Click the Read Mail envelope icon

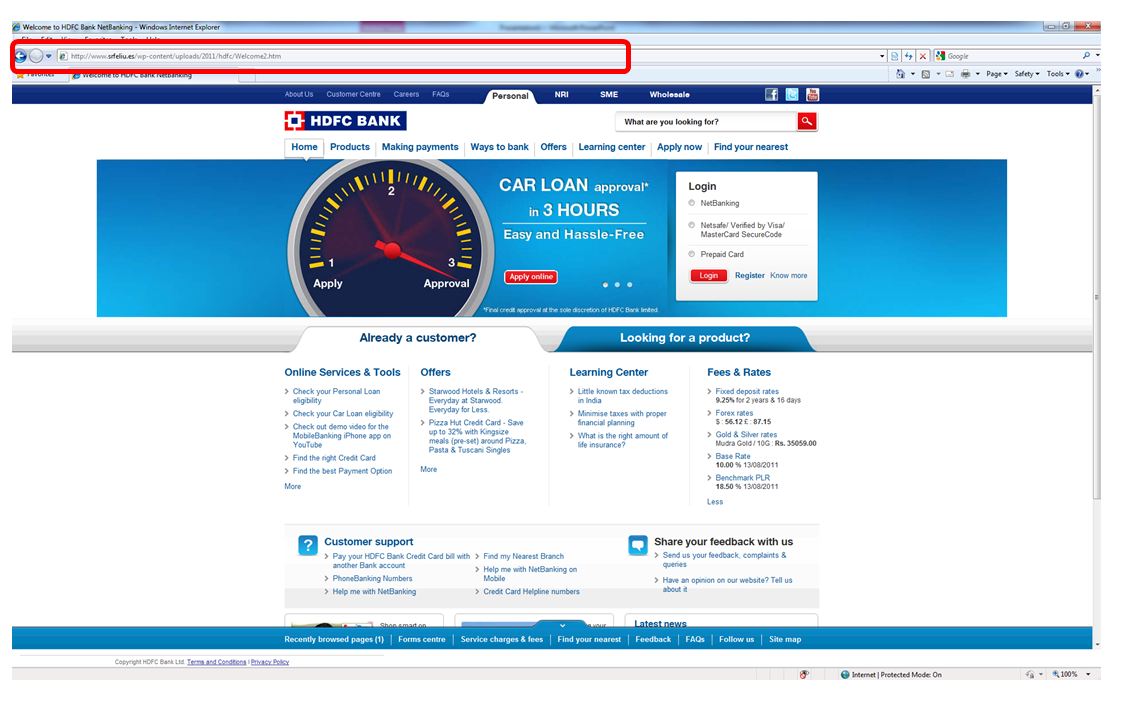[949, 74]
